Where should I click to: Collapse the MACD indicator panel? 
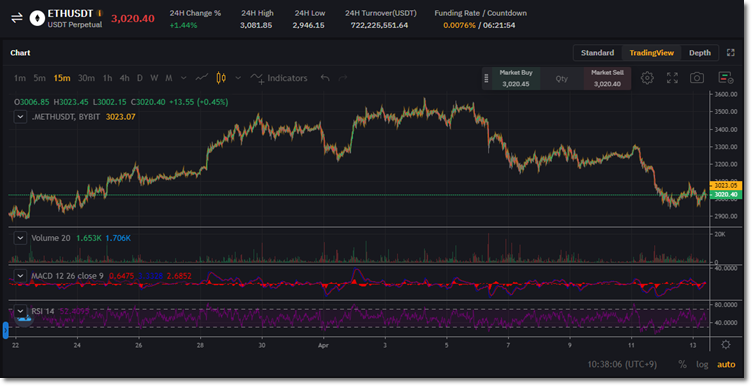pos(20,276)
